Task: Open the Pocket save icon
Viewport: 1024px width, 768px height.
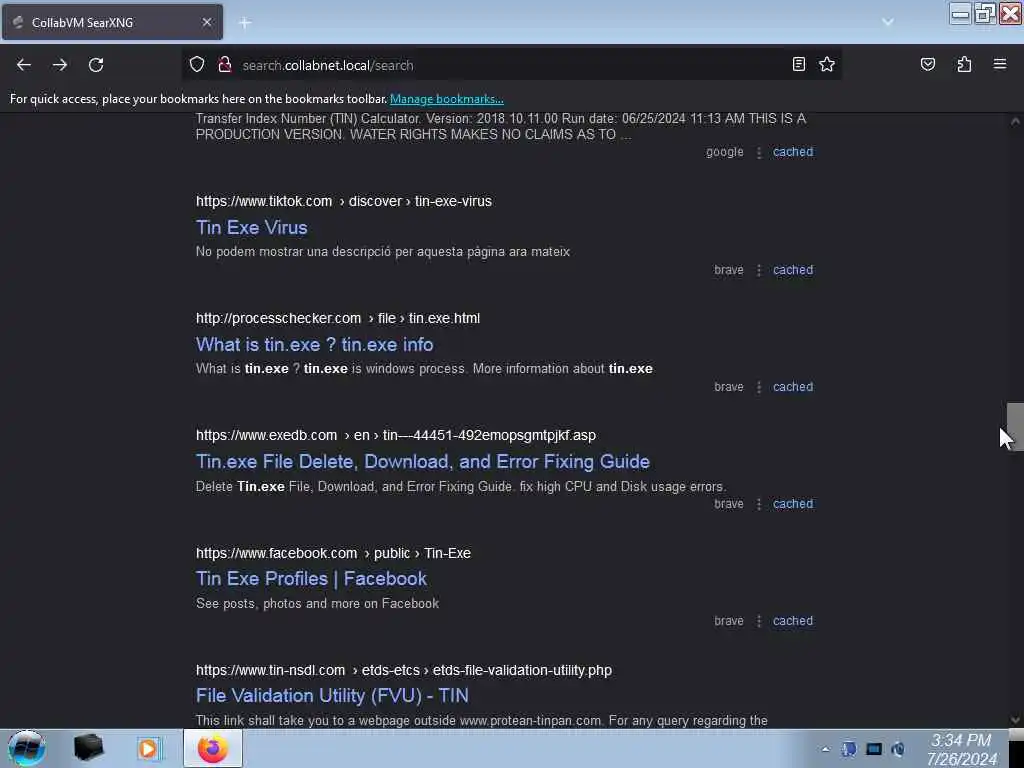Action: 927,65
